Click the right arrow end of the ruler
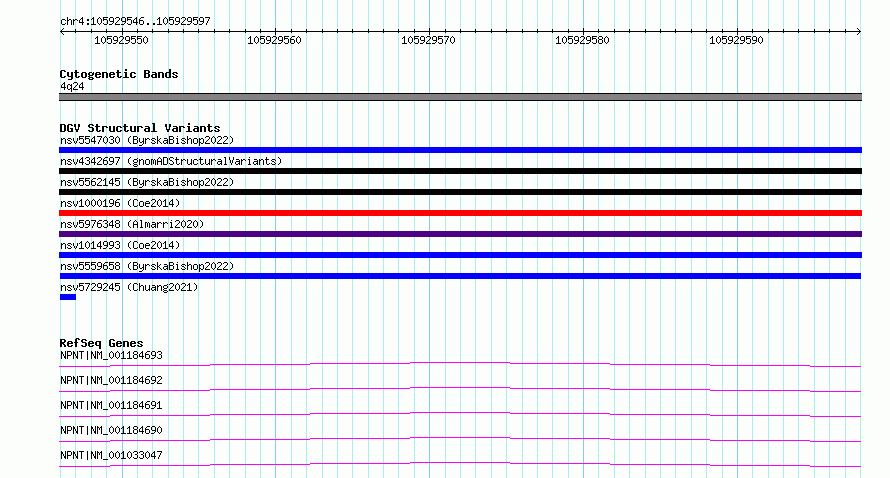This screenshot has height=478, width=890. click(x=859, y=31)
